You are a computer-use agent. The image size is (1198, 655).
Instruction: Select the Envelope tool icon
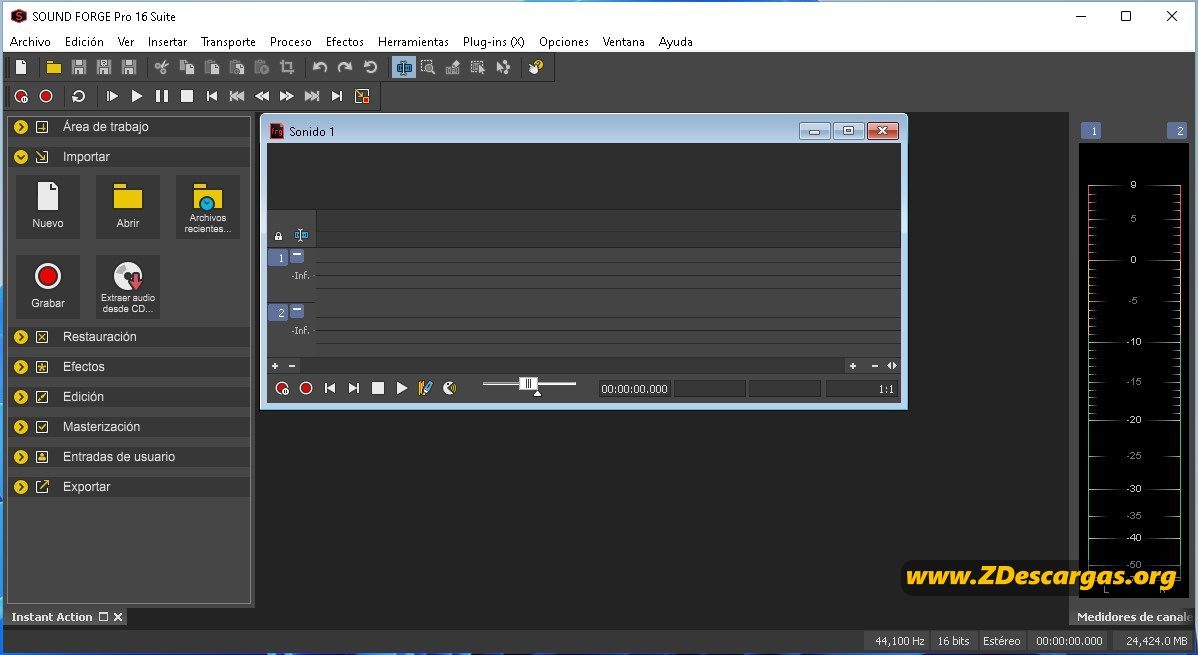tap(503, 67)
